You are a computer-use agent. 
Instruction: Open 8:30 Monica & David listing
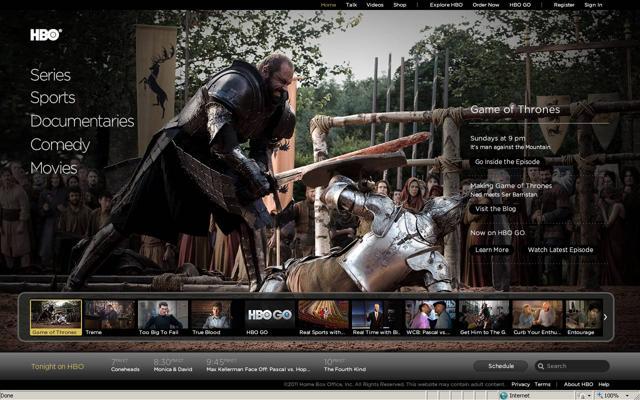[173, 365]
